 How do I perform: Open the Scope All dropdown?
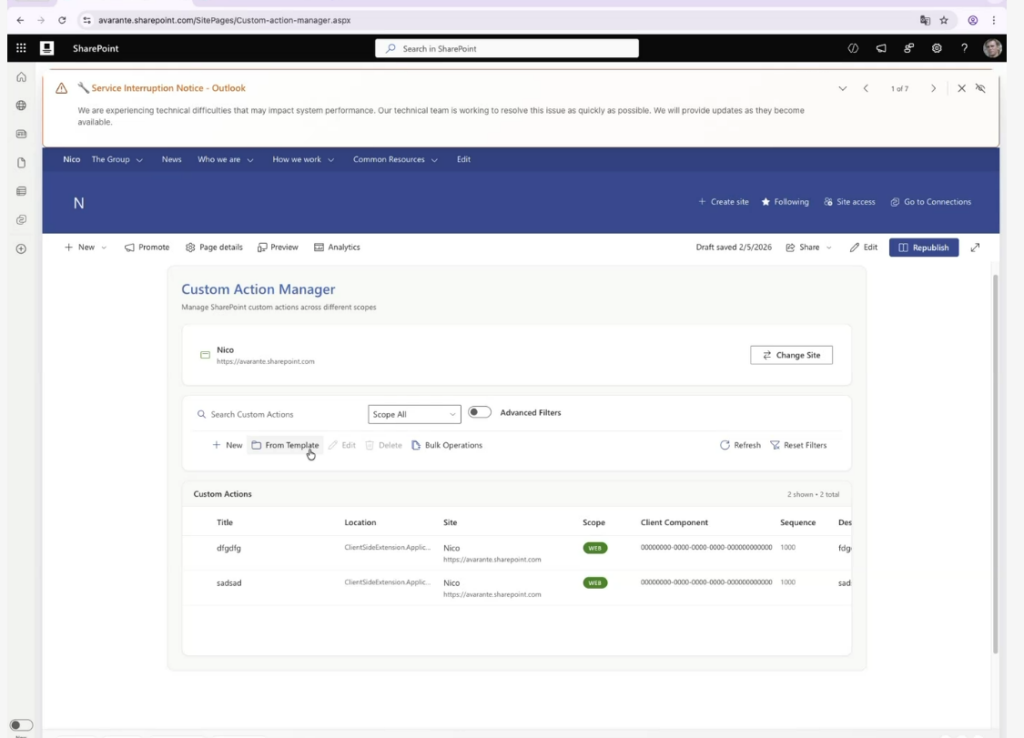pyautogui.click(x=414, y=414)
